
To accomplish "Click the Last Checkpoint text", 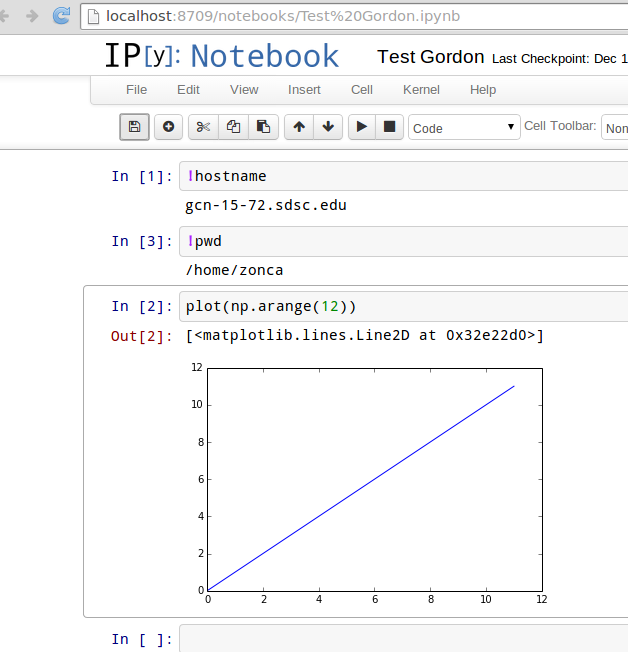I will click(559, 59).
